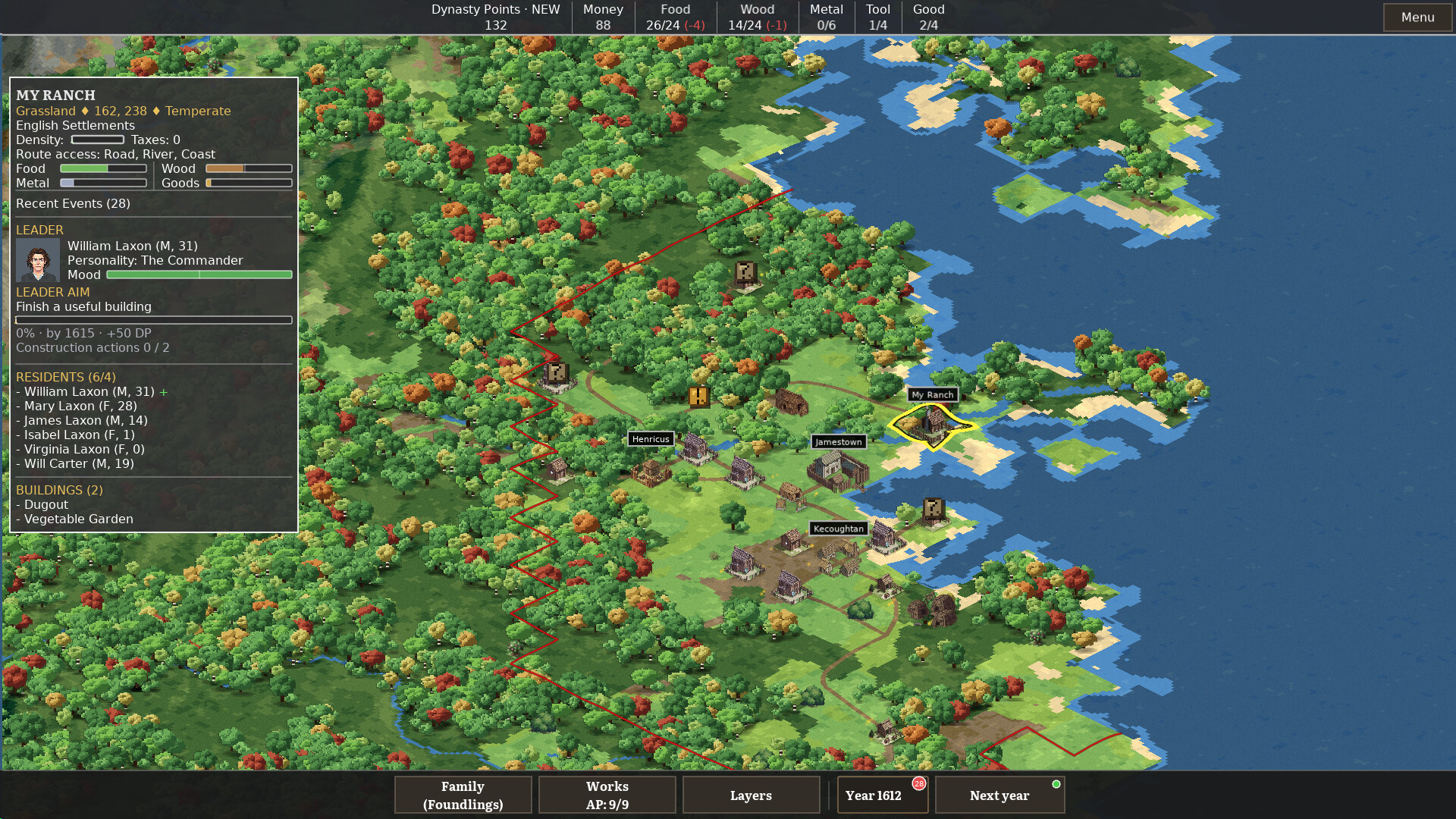Open Recent Events (28)

tap(73, 203)
